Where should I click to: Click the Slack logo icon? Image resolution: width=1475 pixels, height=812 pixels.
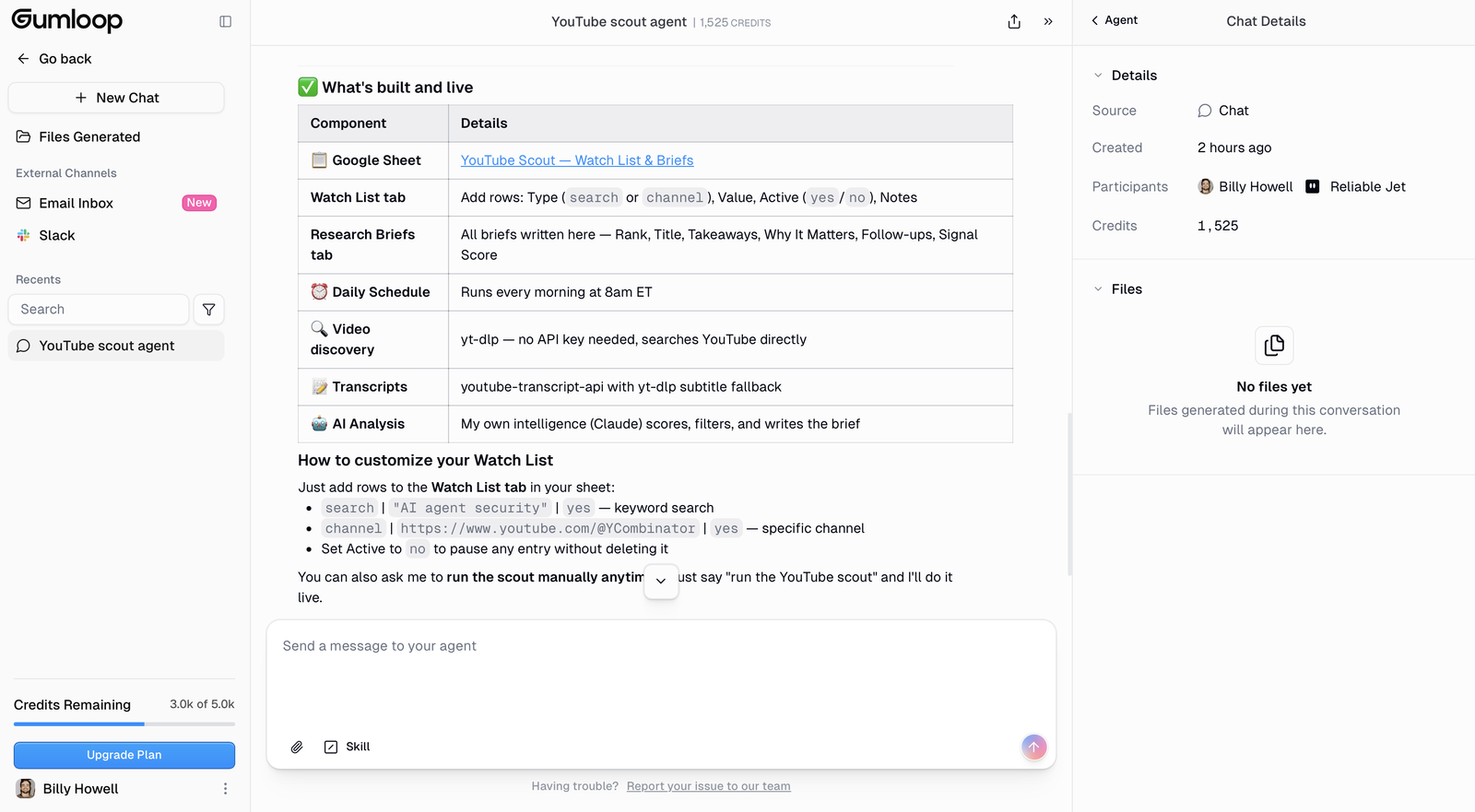[x=23, y=235]
